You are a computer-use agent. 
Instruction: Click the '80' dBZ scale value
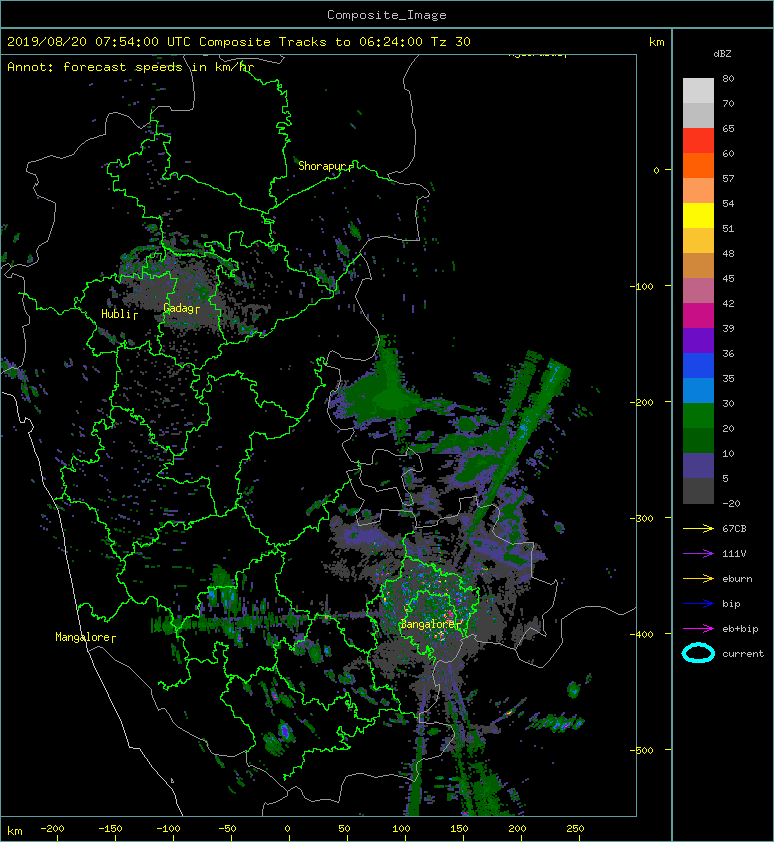coord(728,78)
